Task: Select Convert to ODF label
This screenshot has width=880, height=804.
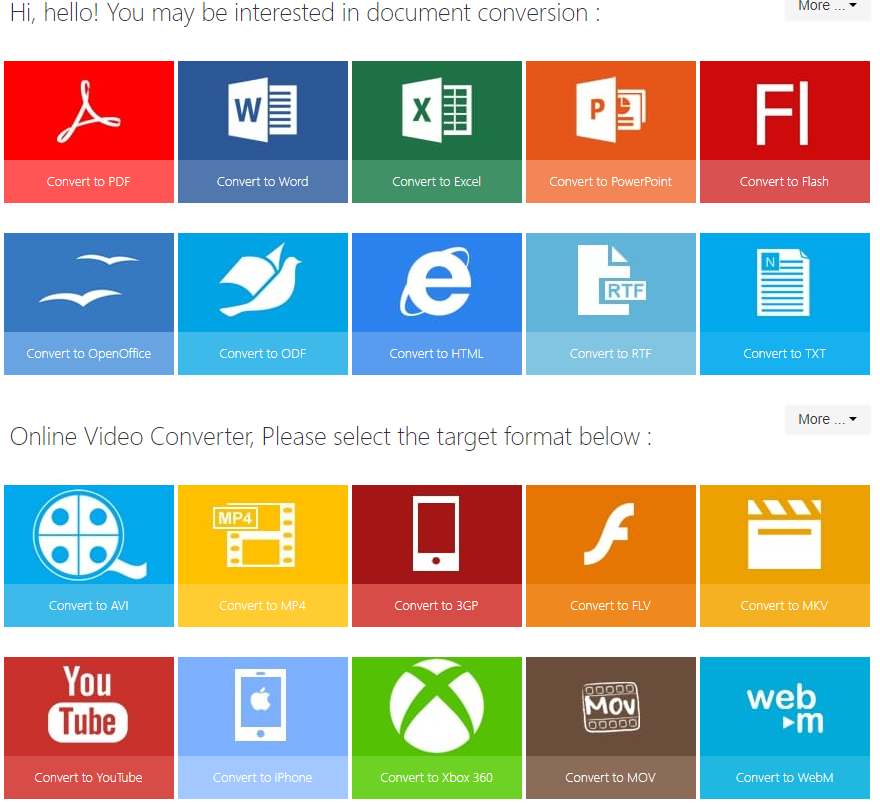Action: point(263,353)
